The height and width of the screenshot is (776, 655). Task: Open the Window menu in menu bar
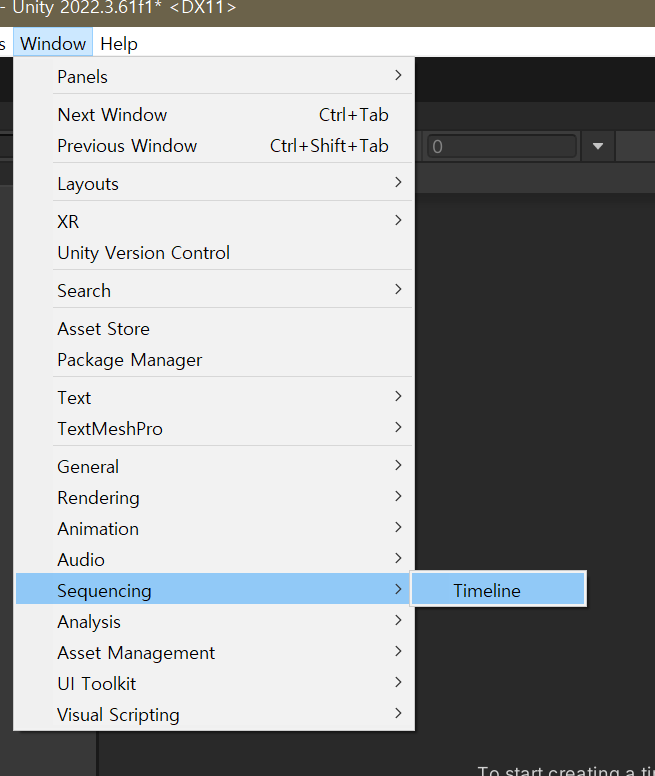pyautogui.click(x=53, y=44)
